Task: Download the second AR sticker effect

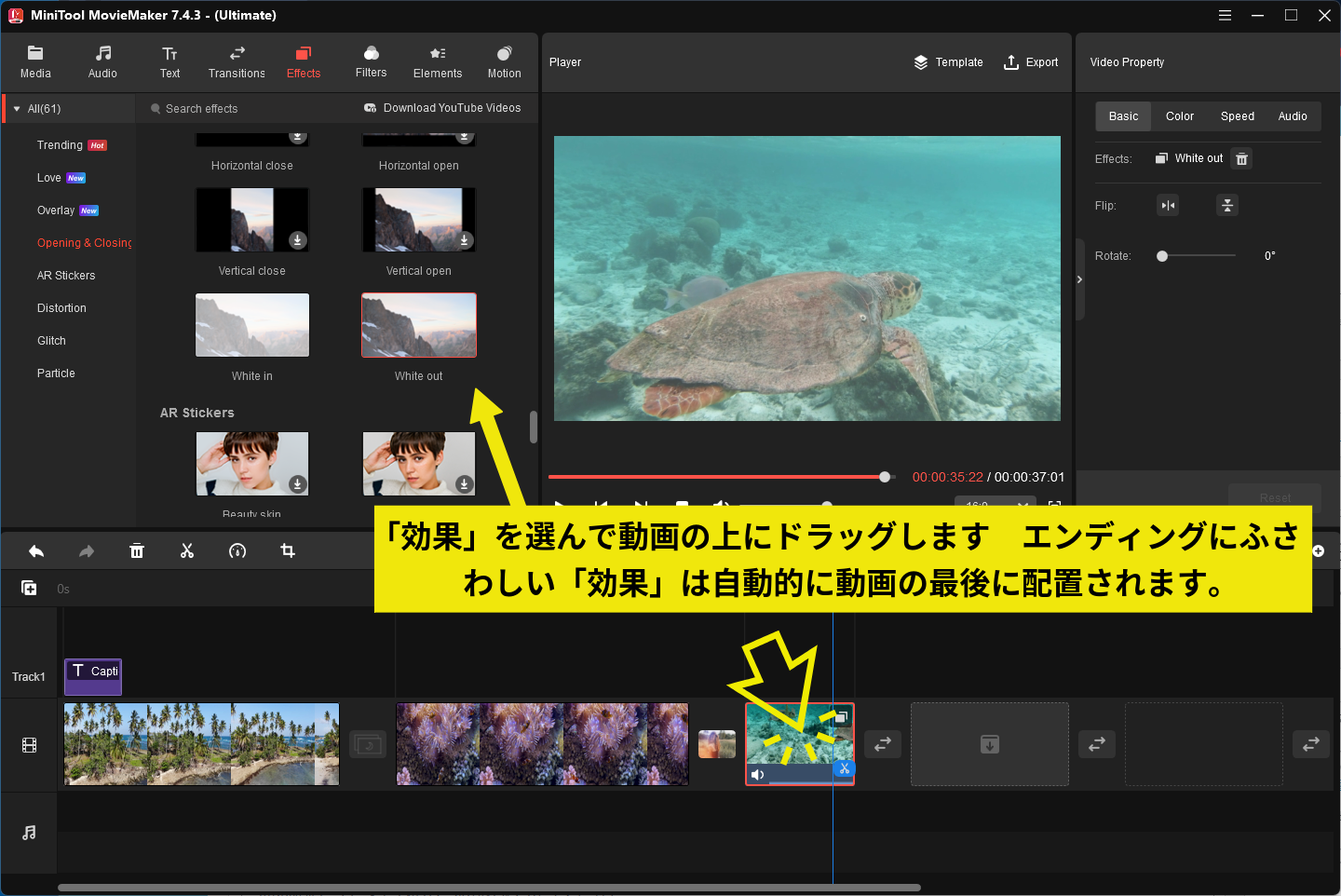Action: coord(464,484)
